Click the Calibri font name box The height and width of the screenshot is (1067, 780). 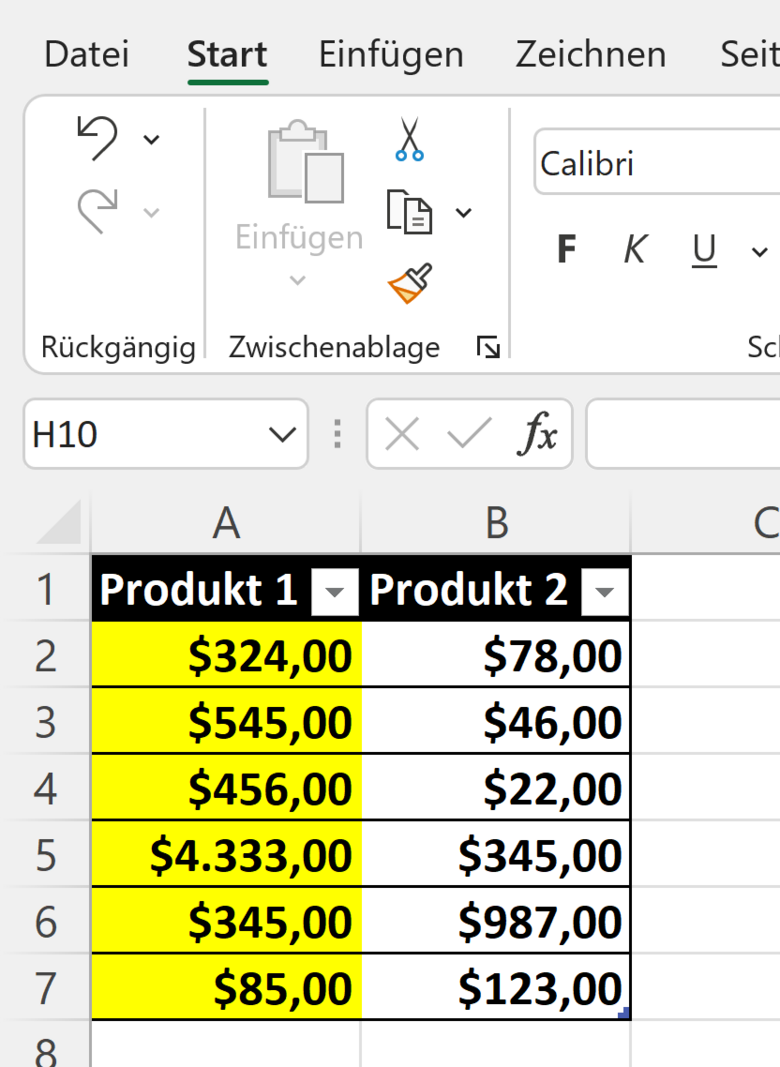tap(657, 163)
